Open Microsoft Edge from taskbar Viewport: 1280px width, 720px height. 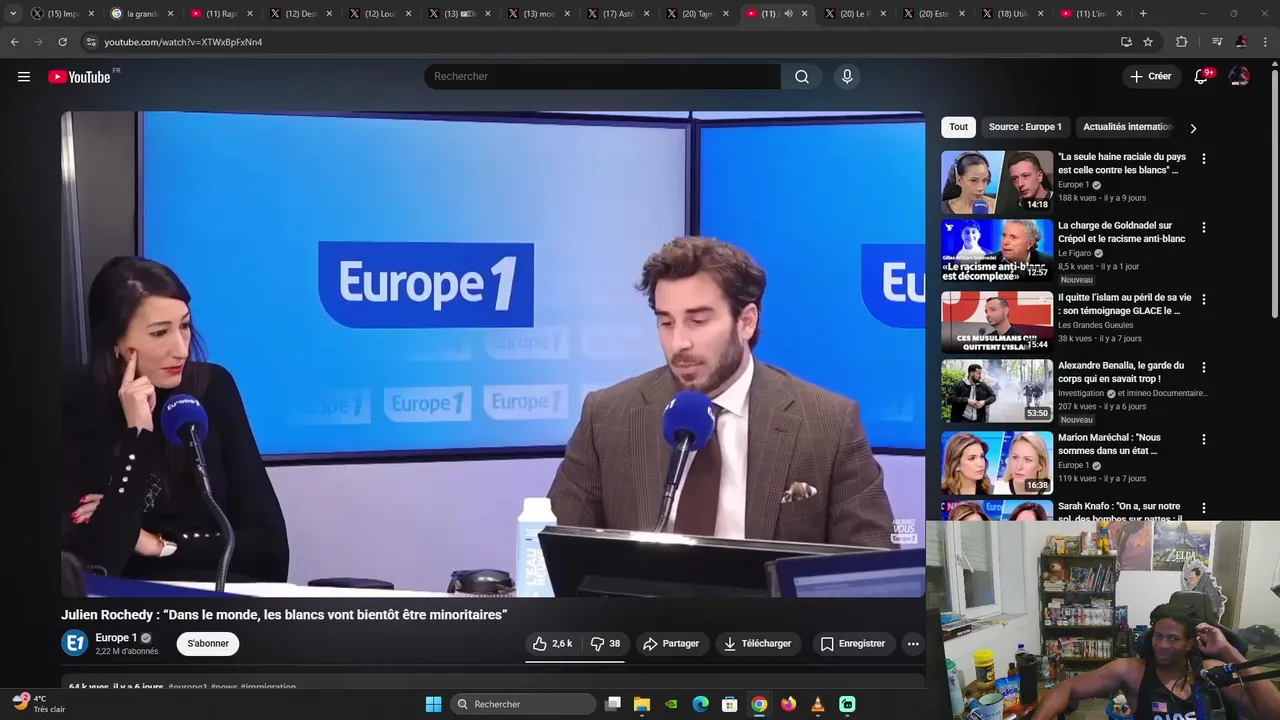701,704
